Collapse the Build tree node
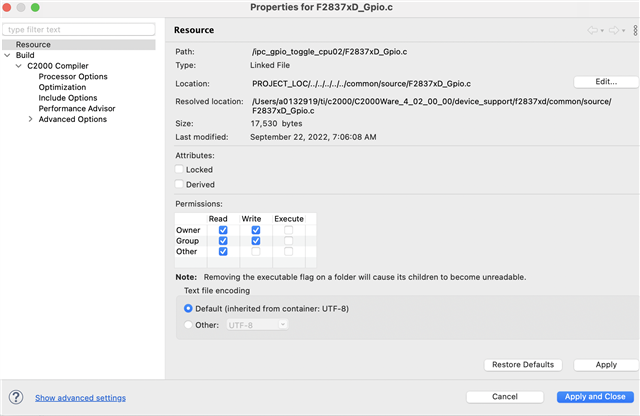 [8, 55]
